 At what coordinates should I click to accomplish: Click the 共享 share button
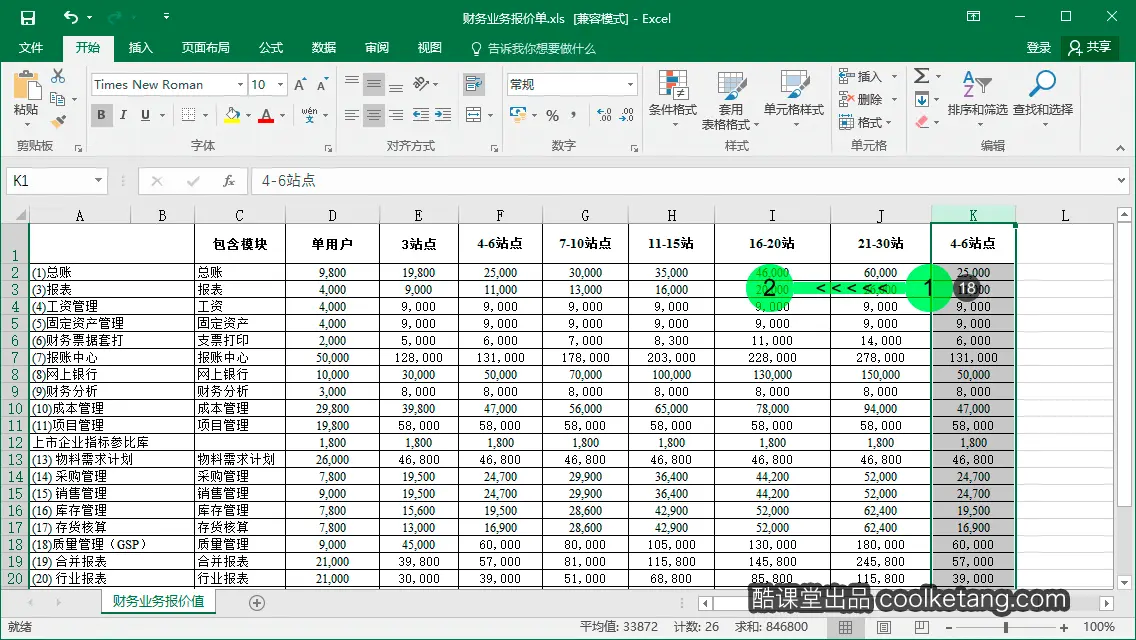(x=1090, y=48)
